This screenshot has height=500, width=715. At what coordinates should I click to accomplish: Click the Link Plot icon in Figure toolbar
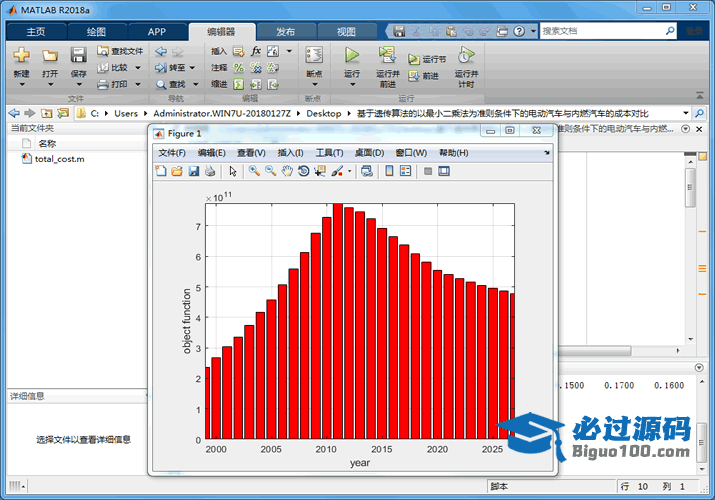[x=366, y=171]
